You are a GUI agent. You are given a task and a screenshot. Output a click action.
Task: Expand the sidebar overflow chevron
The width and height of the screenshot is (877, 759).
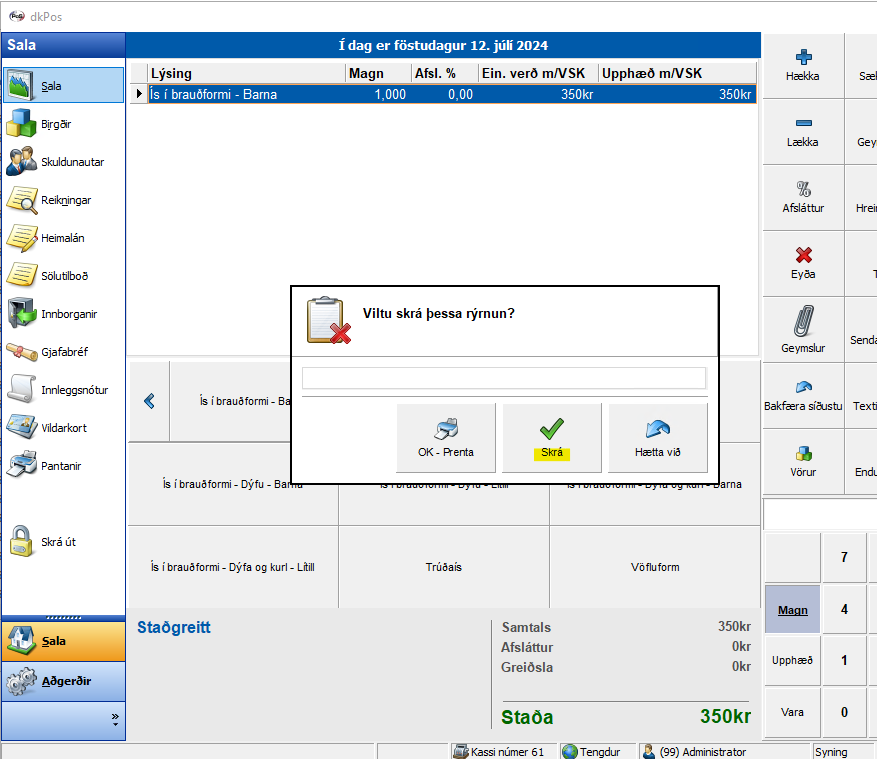click(114, 718)
